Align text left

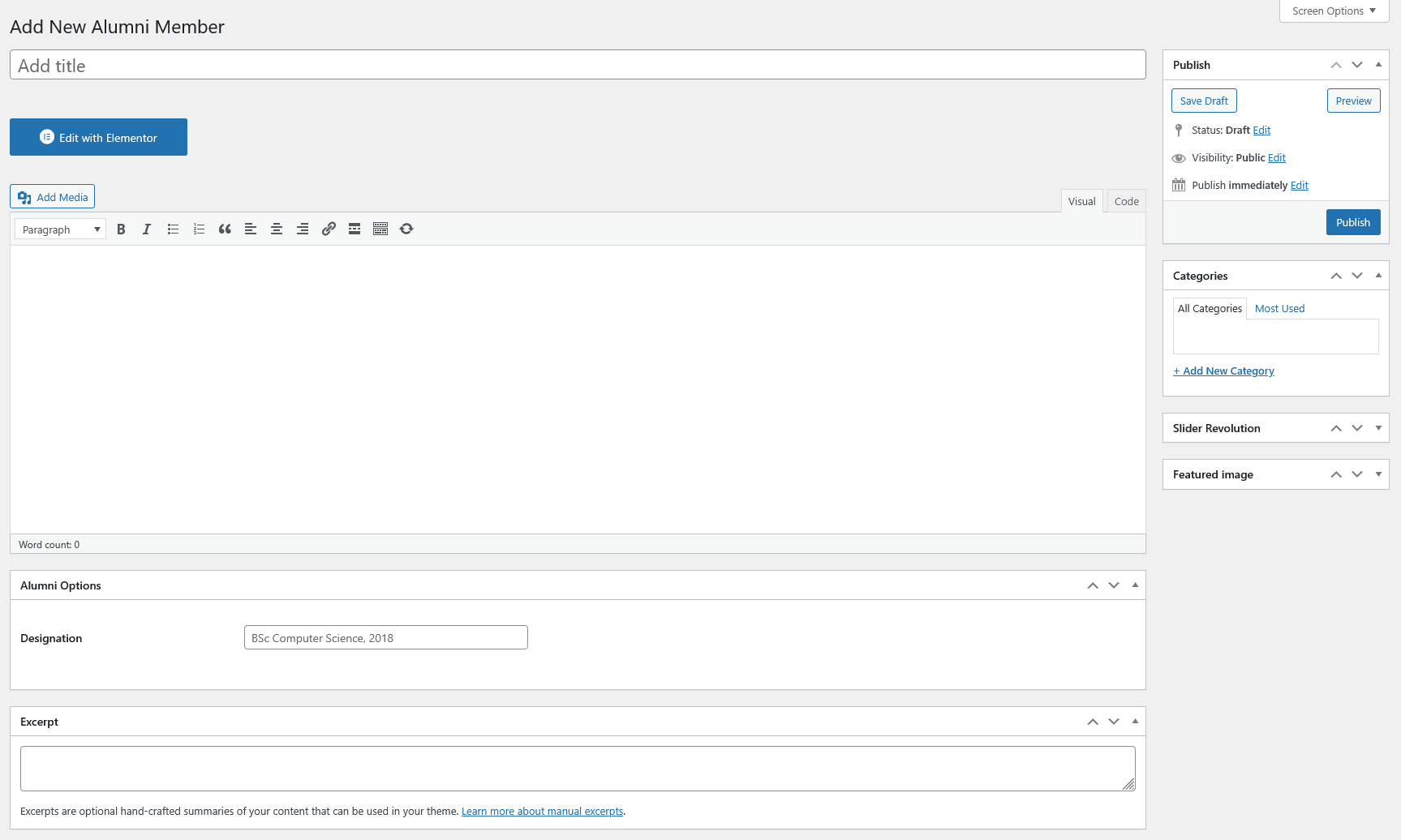coord(251,229)
